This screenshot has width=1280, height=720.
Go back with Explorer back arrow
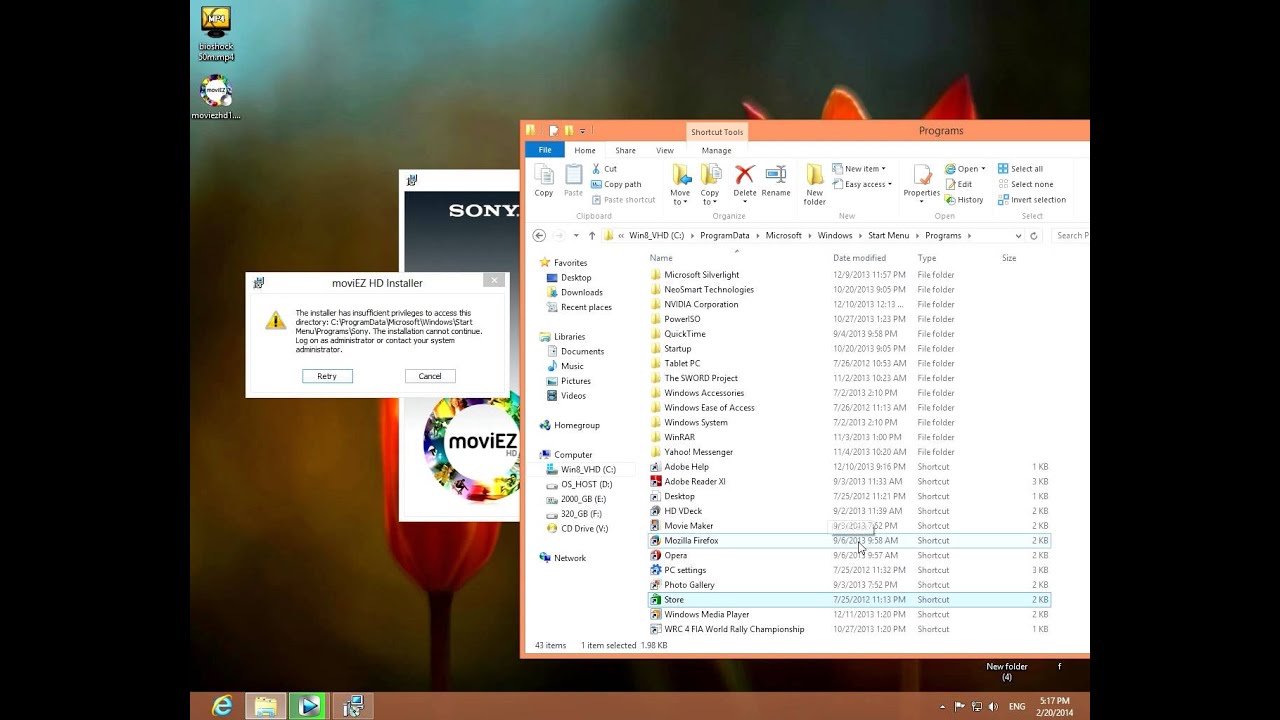tap(539, 236)
